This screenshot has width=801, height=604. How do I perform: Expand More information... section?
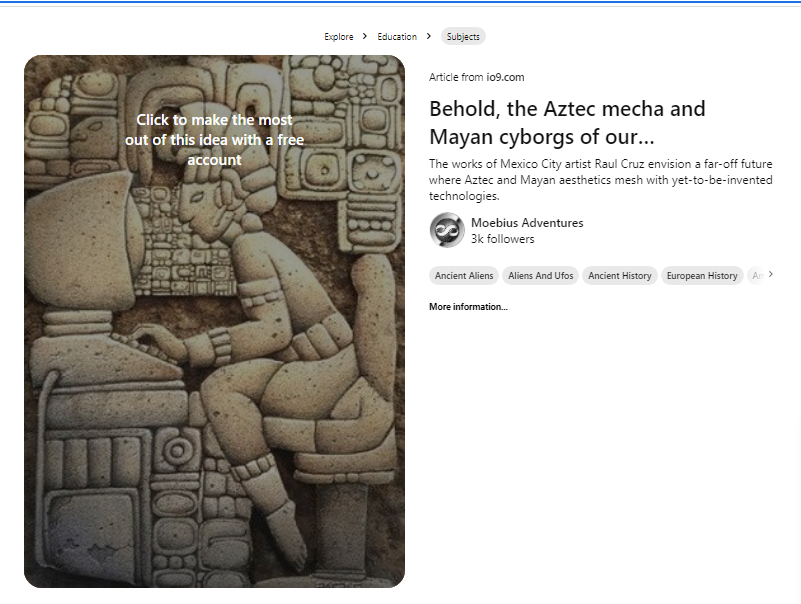click(468, 307)
